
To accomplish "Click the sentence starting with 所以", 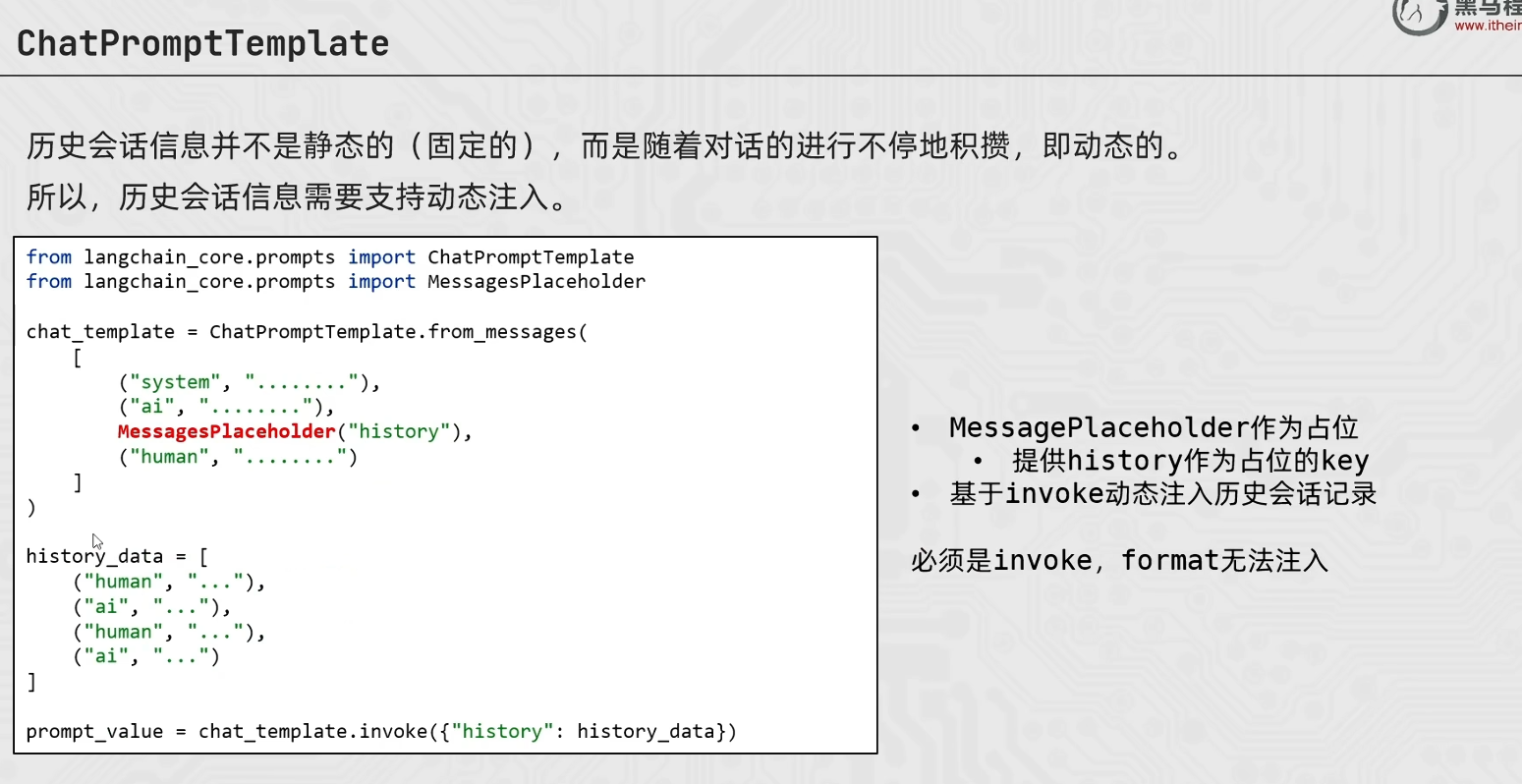I will (x=298, y=196).
